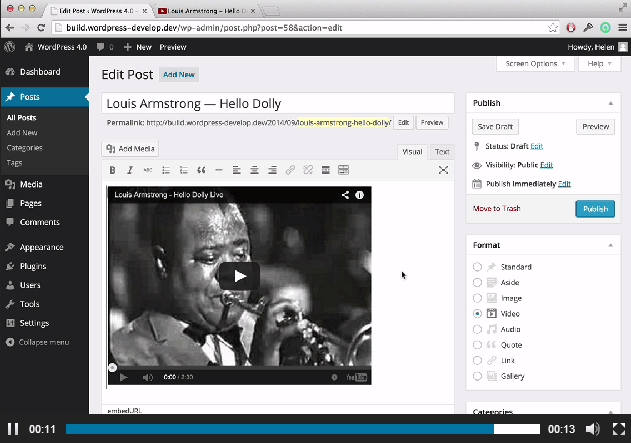
Task: Select the Image post format
Action: coord(477,298)
